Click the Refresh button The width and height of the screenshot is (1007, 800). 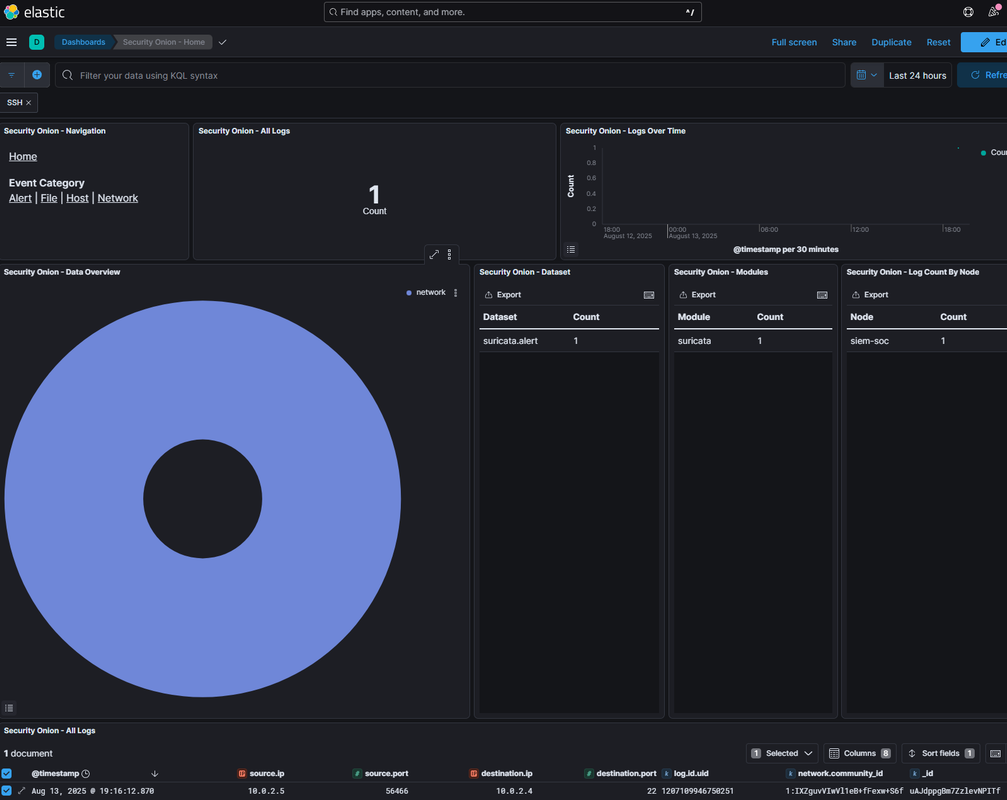983,75
